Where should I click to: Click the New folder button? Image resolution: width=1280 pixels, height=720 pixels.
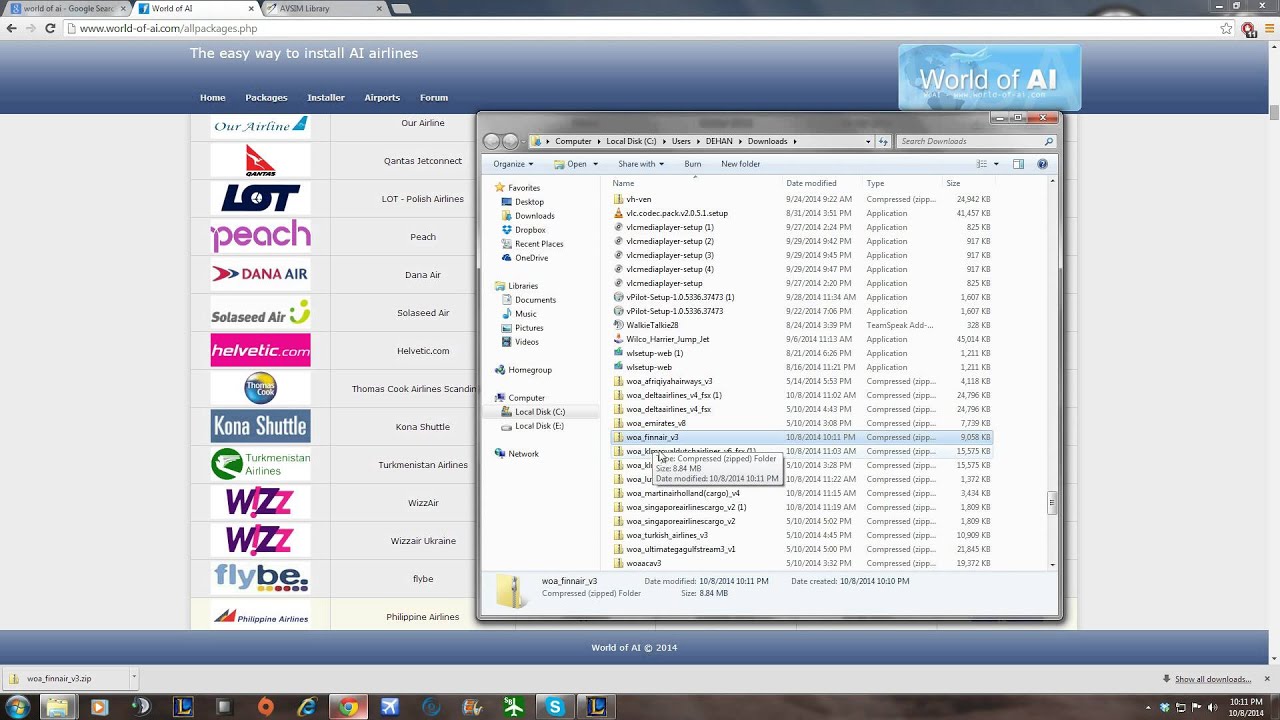pos(741,164)
